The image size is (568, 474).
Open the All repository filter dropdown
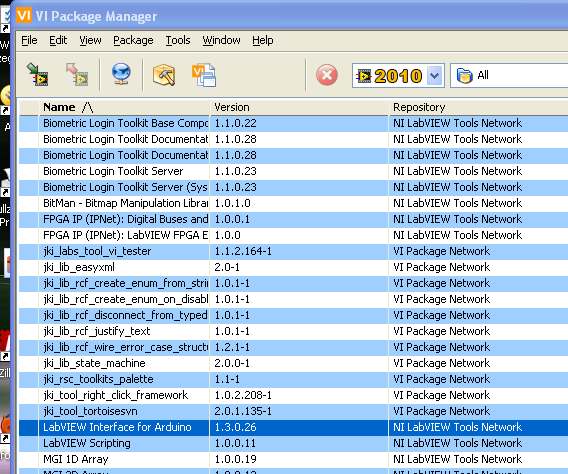[x=509, y=75]
